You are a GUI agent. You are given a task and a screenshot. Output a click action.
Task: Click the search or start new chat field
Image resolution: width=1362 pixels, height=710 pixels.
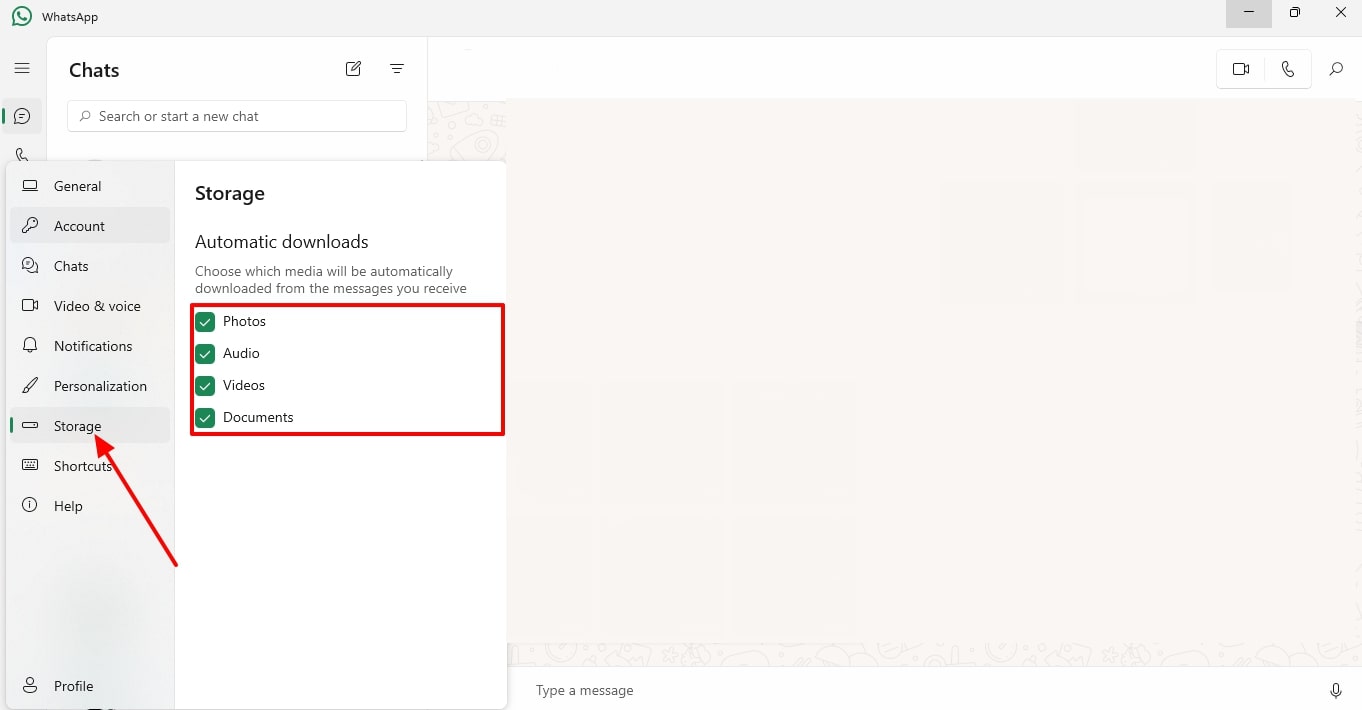[237, 116]
